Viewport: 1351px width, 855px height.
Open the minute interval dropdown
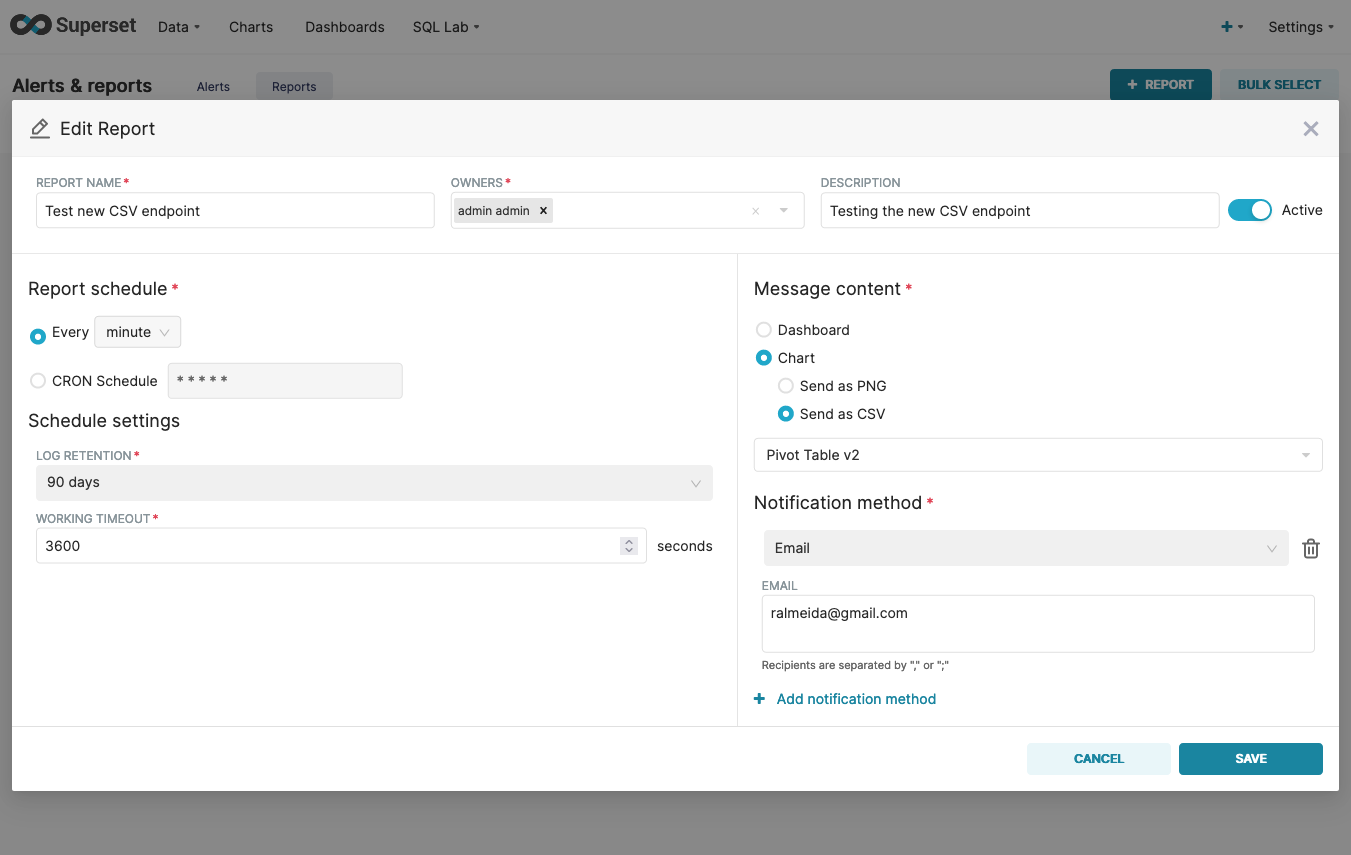(138, 332)
